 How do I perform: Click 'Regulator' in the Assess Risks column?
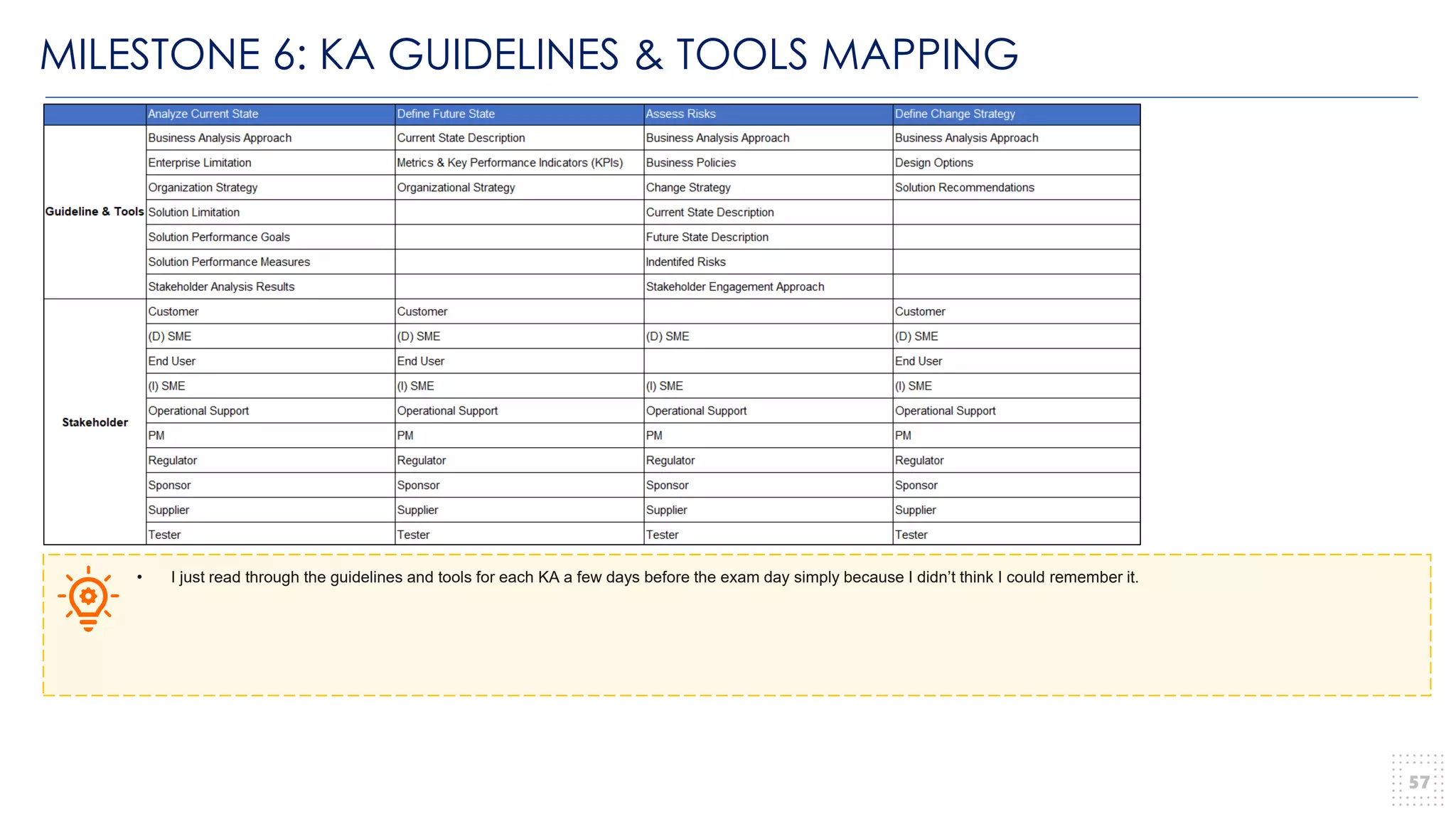(x=768, y=461)
